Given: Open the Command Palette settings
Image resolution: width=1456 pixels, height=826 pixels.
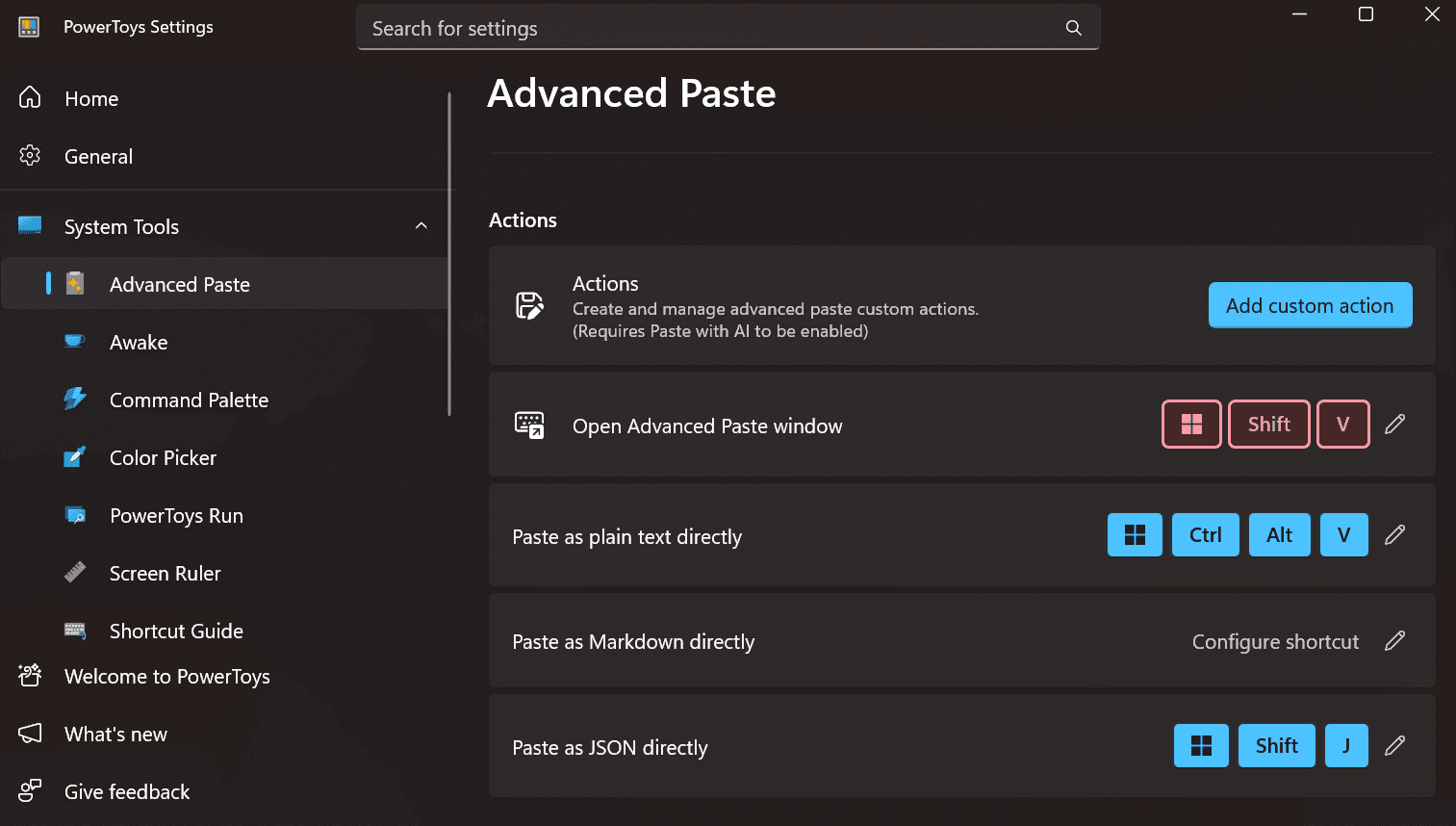Looking at the screenshot, I should point(189,400).
